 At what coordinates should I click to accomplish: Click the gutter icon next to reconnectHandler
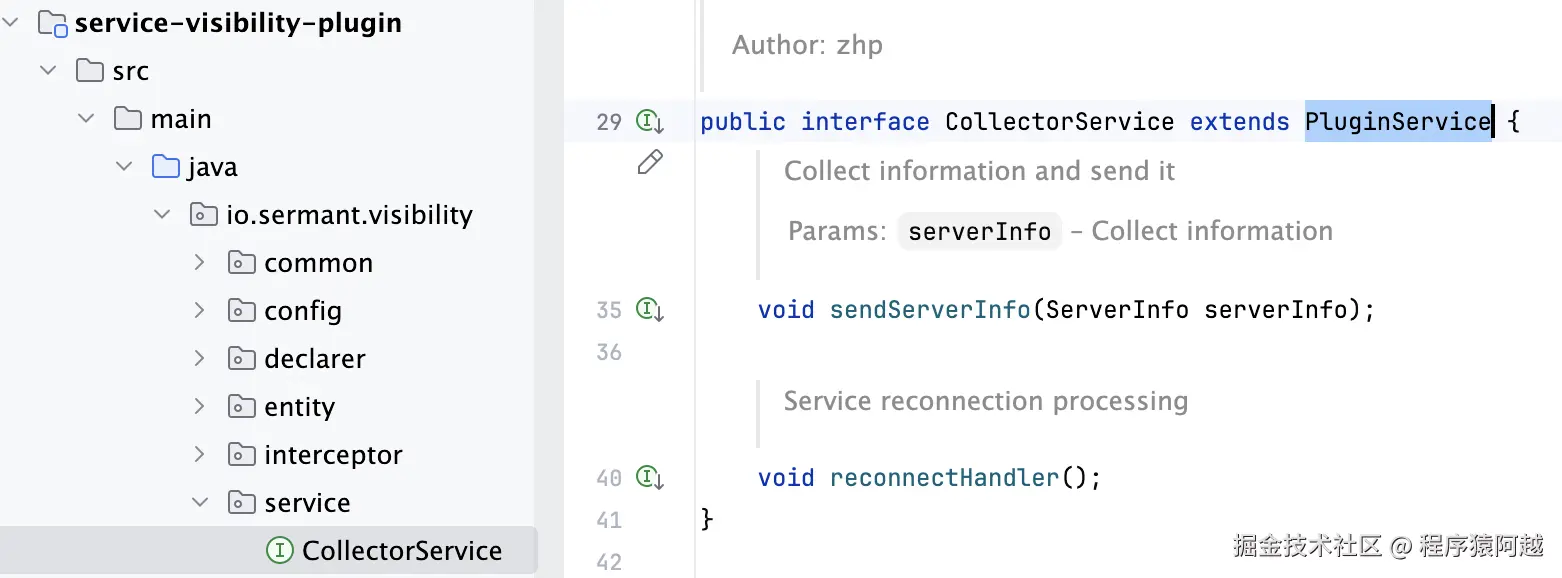pyautogui.click(x=650, y=478)
